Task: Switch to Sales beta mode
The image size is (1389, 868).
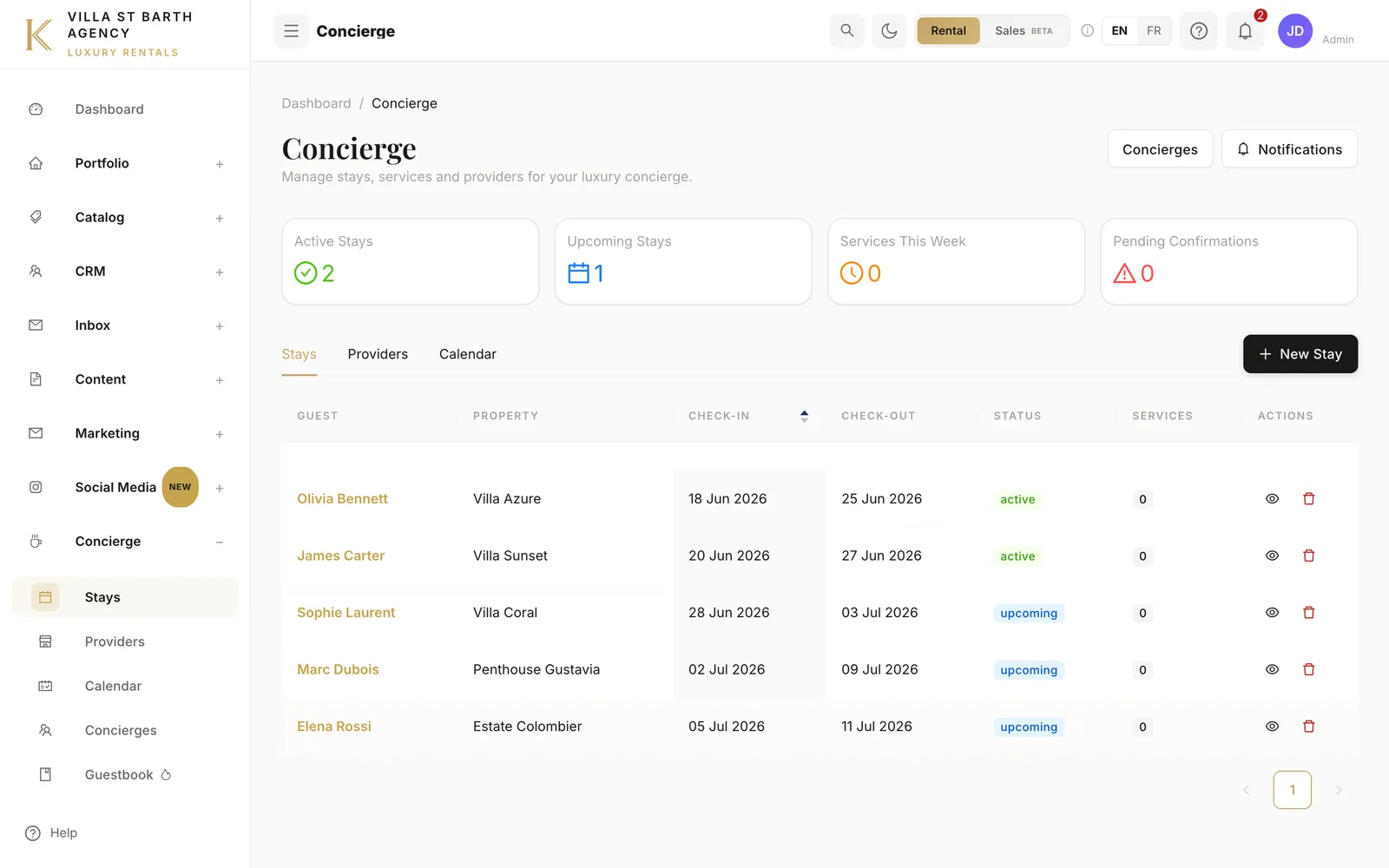Action: [x=1024, y=31]
